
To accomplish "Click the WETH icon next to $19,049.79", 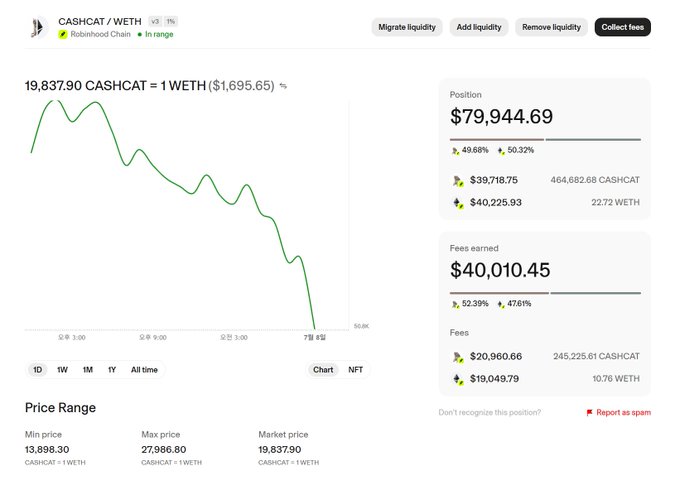I will pos(458,379).
